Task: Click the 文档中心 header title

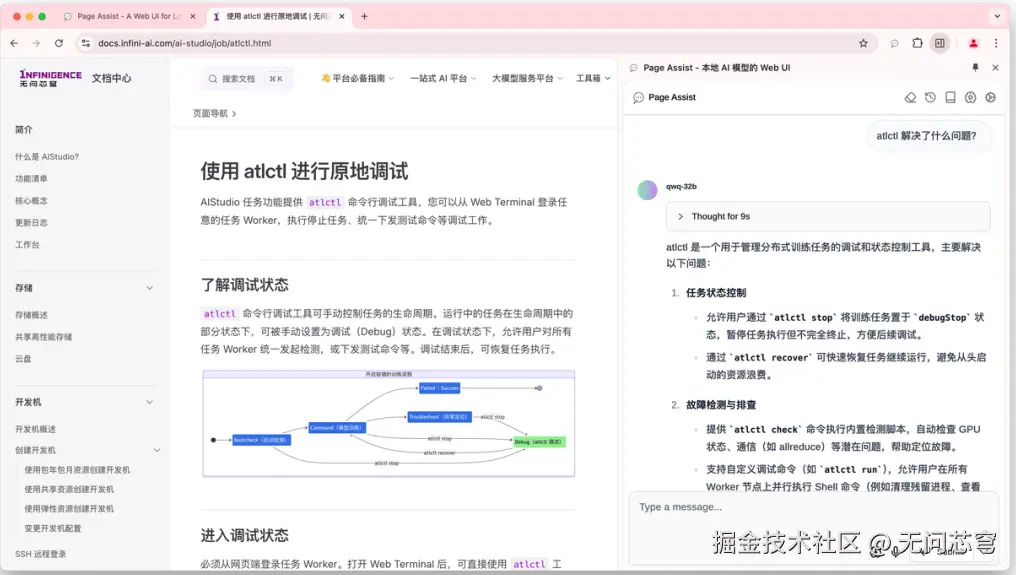Action: (111, 78)
